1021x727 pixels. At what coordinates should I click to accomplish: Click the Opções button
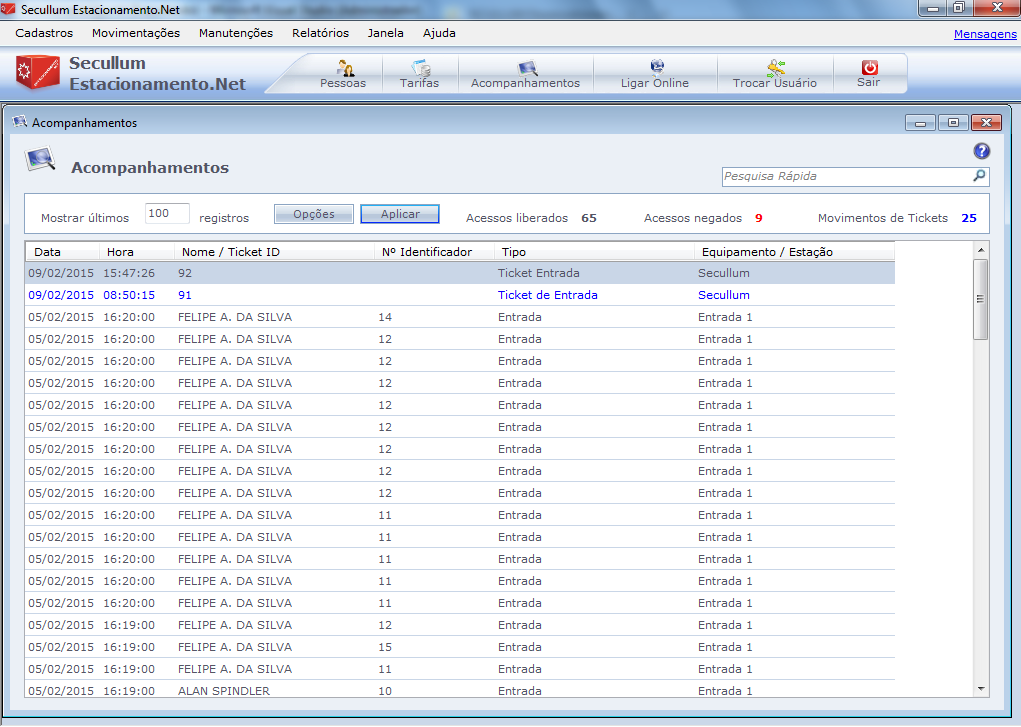314,214
